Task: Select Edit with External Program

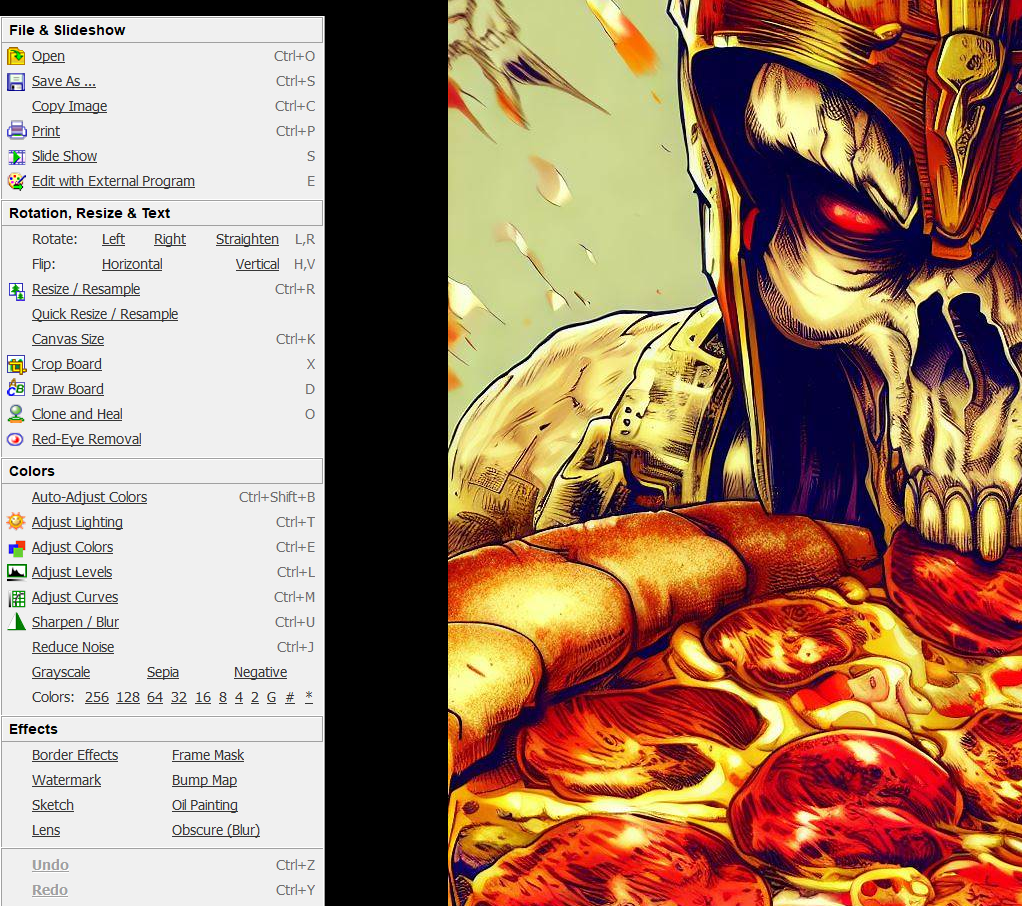Action: (x=113, y=181)
